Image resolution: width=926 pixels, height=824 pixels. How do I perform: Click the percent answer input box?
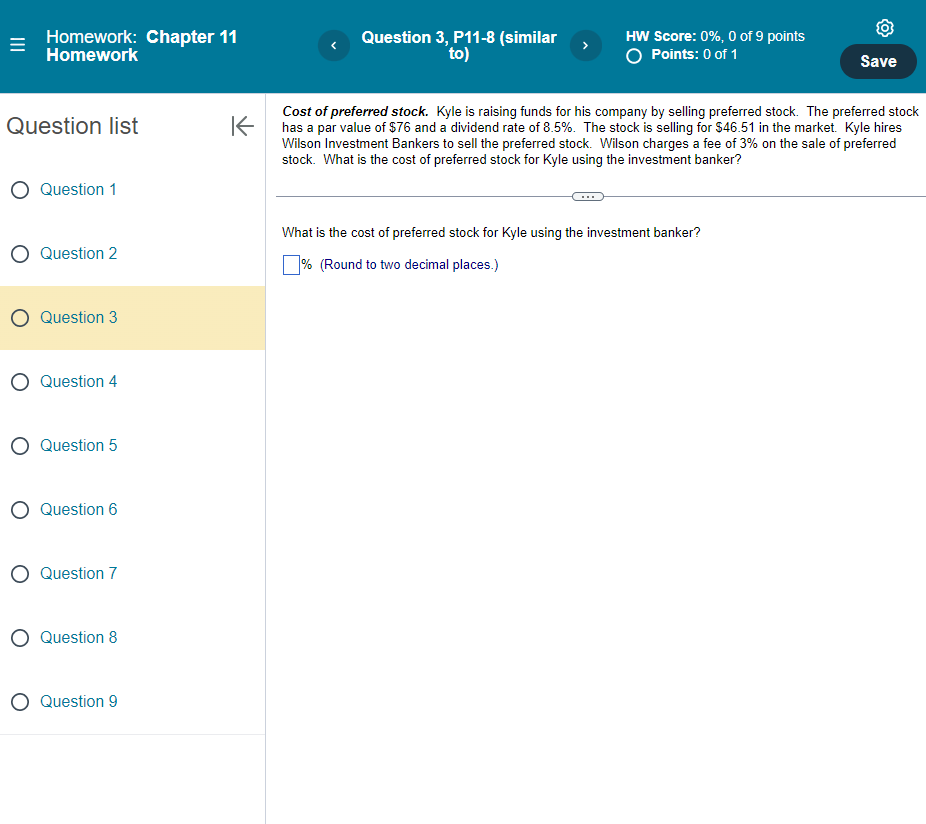(291, 265)
